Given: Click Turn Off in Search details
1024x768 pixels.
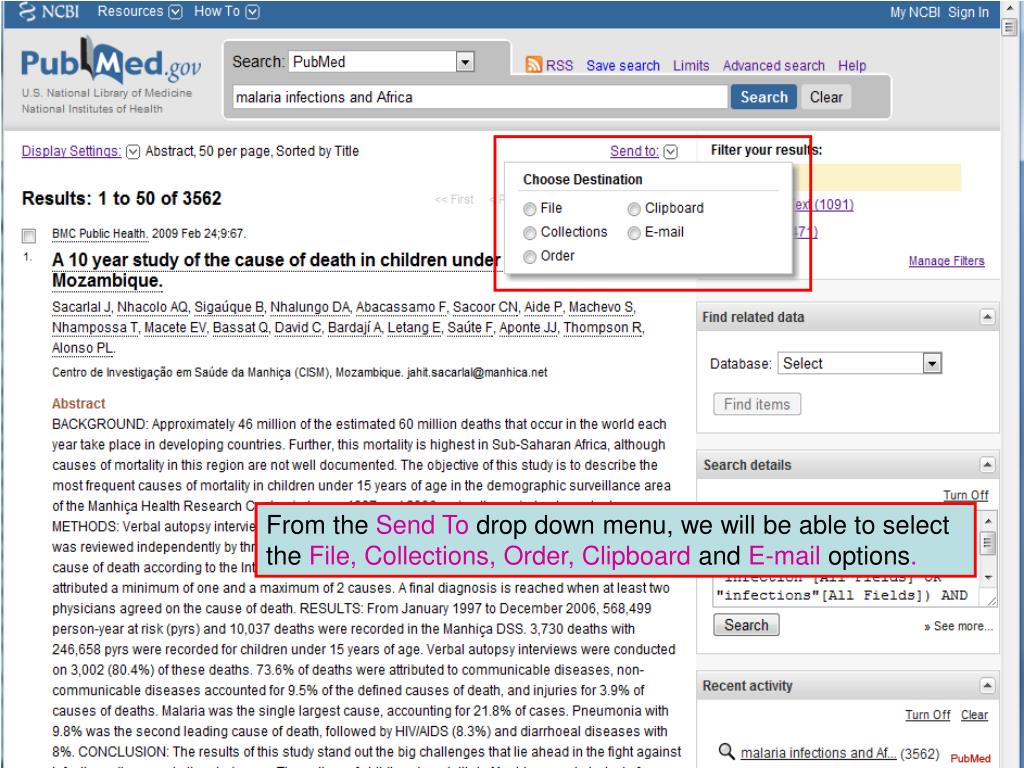Looking at the screenshot, I should pyautogui.click(x=965, y=495).
